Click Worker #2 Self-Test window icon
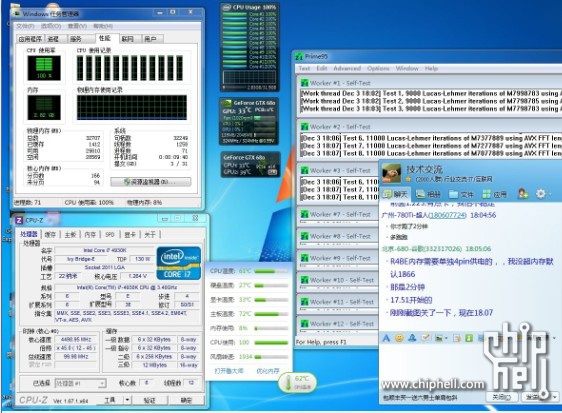The width and height of the screenshot is (562, 413). [x=305, y=127]
